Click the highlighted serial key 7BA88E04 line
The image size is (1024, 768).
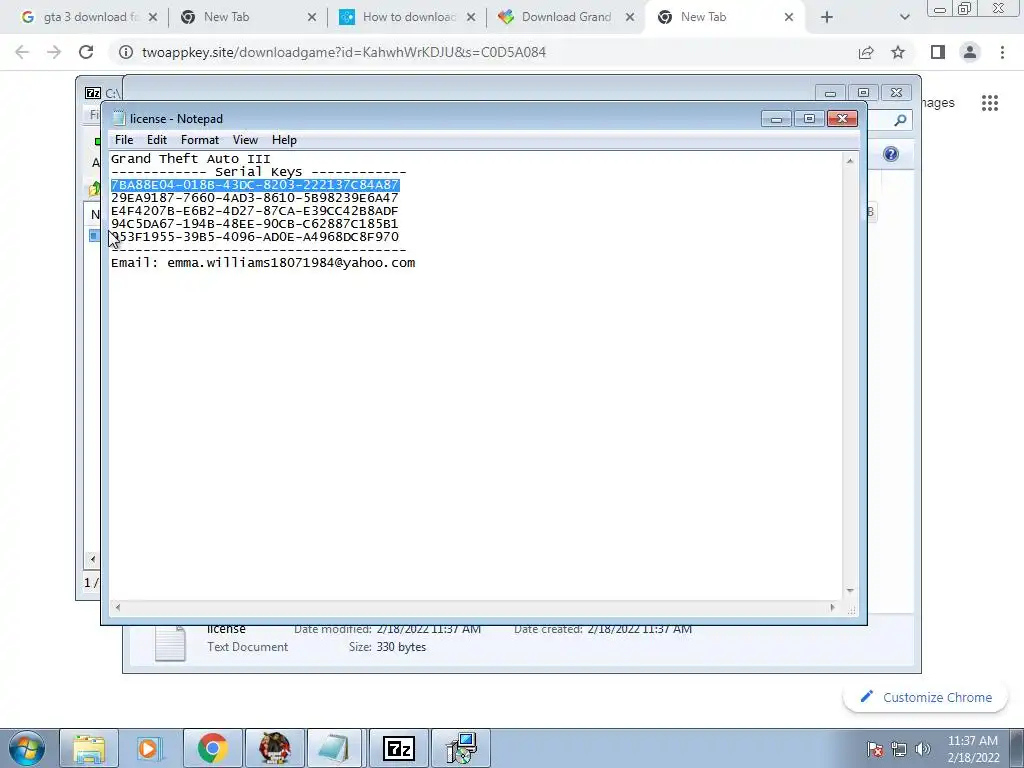(255, 185)
